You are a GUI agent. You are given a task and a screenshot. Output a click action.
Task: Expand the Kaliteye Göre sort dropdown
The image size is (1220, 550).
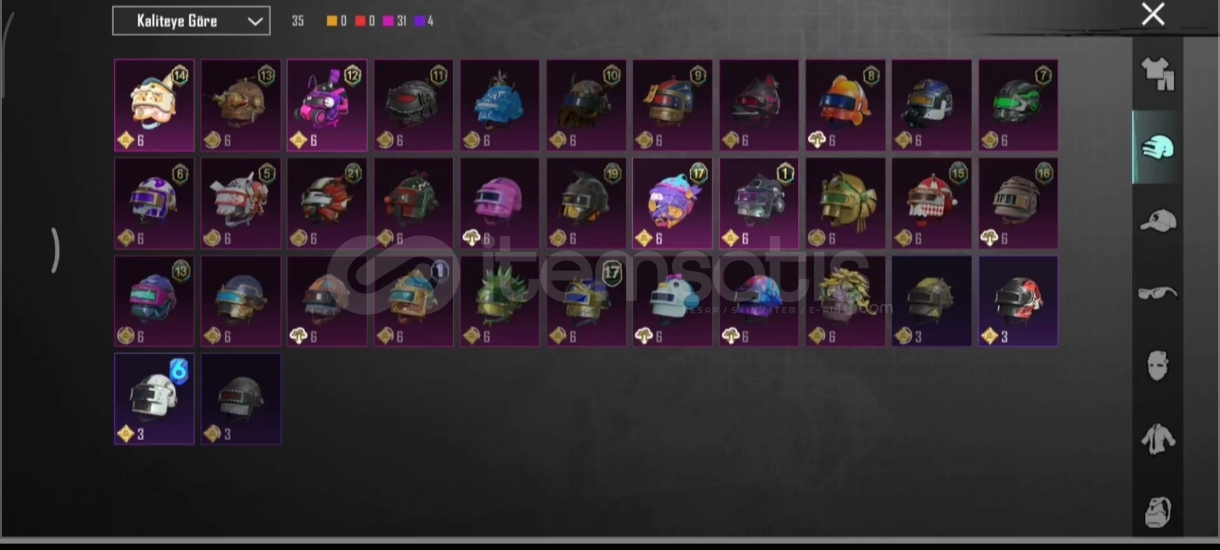191,21
